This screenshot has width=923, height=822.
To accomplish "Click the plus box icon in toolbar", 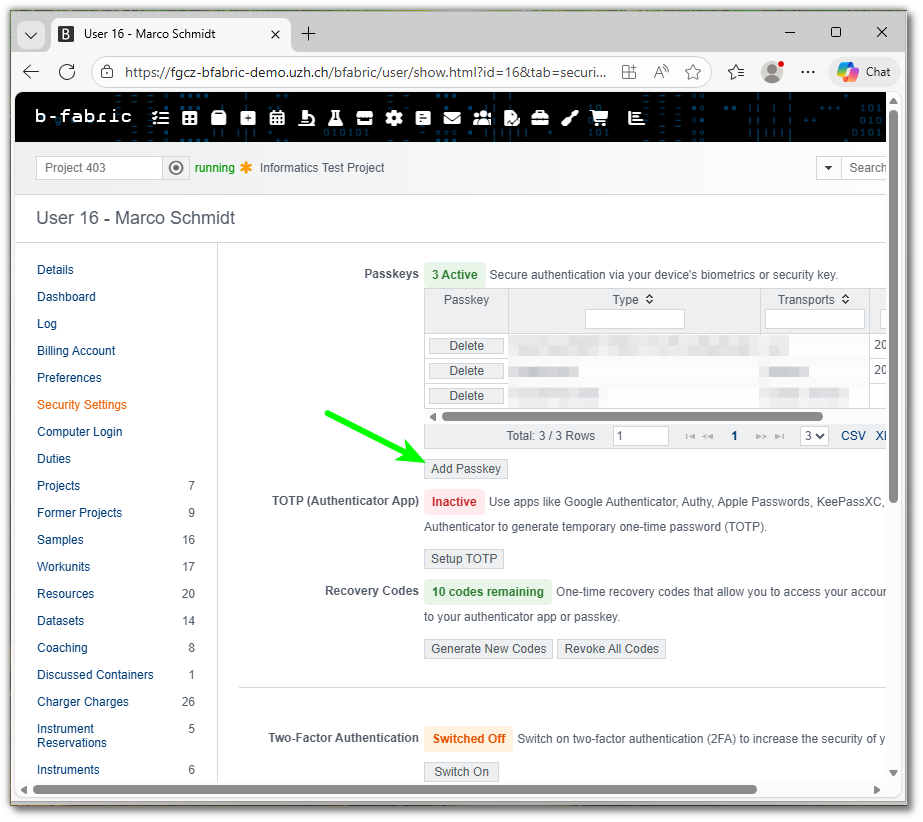I will [x=248, y=118].
